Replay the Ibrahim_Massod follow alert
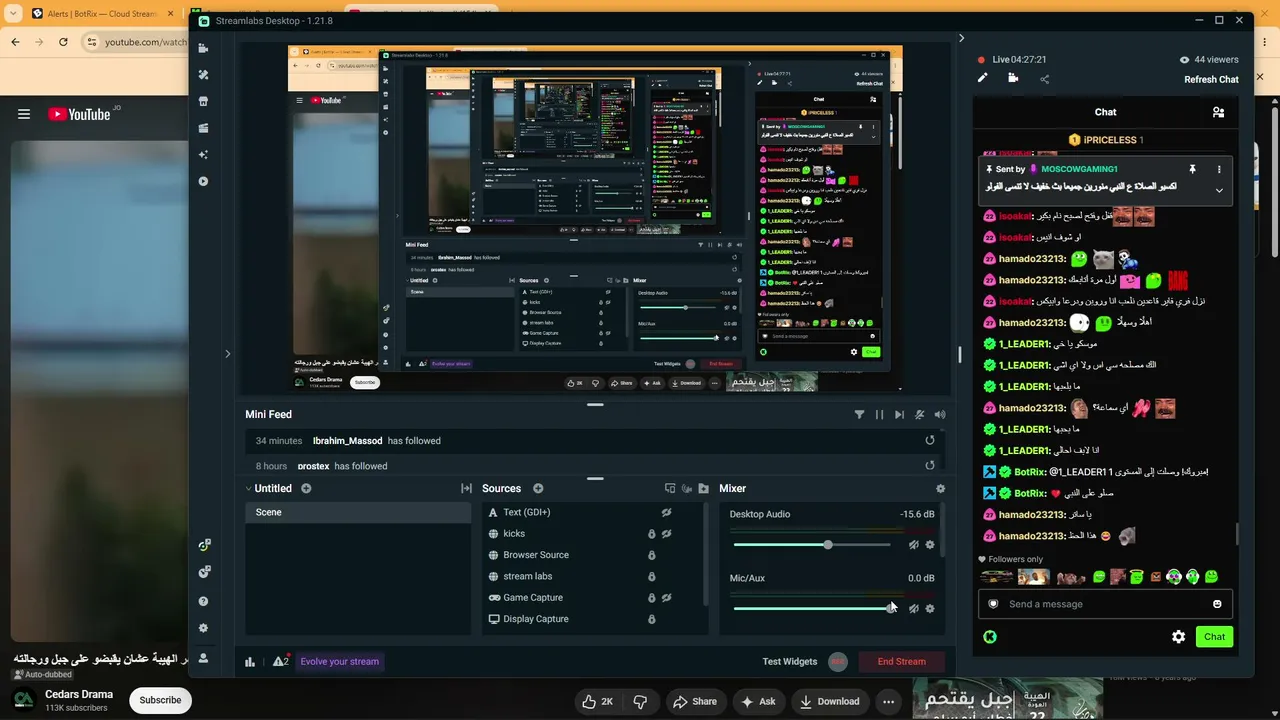The width and height of the screenshot is (1280, 720). [930, 440]
